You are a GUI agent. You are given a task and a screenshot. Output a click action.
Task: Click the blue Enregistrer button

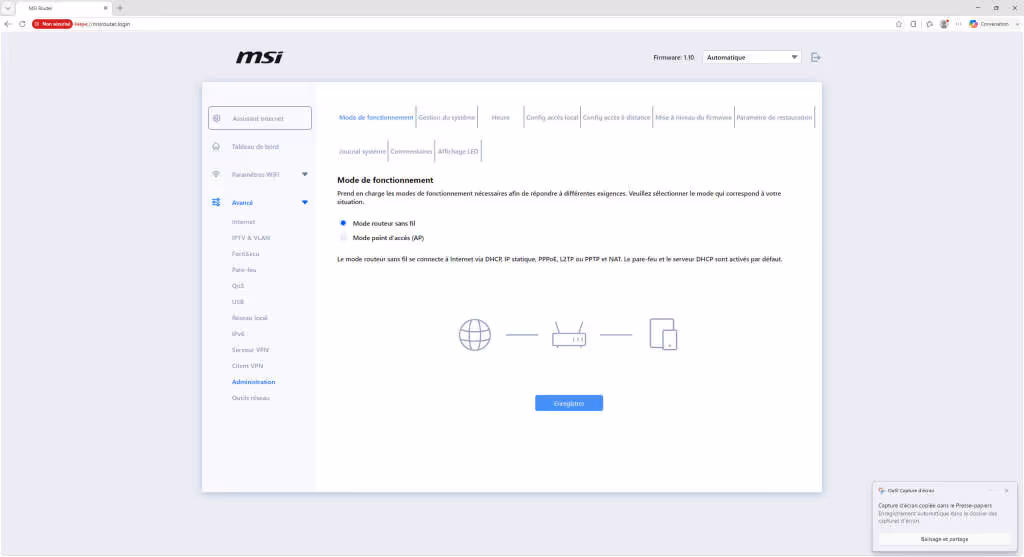click(569, 404)
